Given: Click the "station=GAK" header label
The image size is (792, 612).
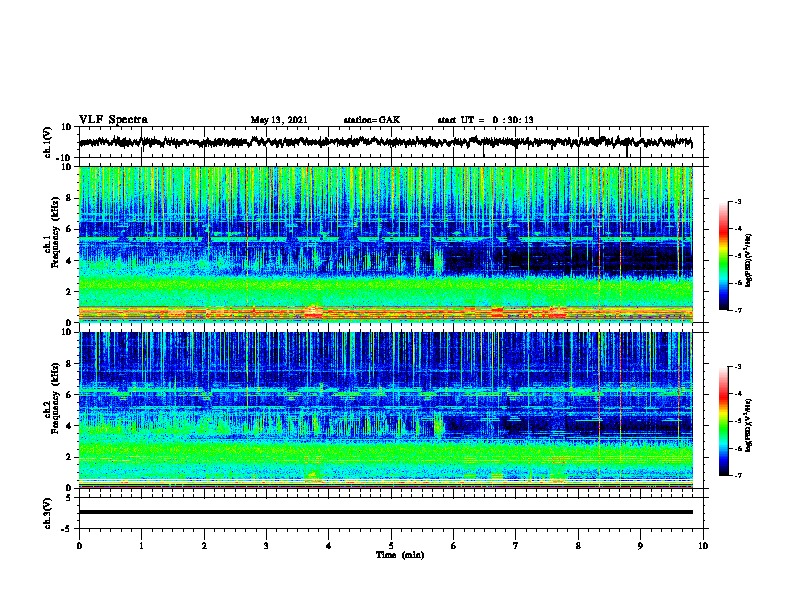Looking at the screenshot, I should coord(372,120).
